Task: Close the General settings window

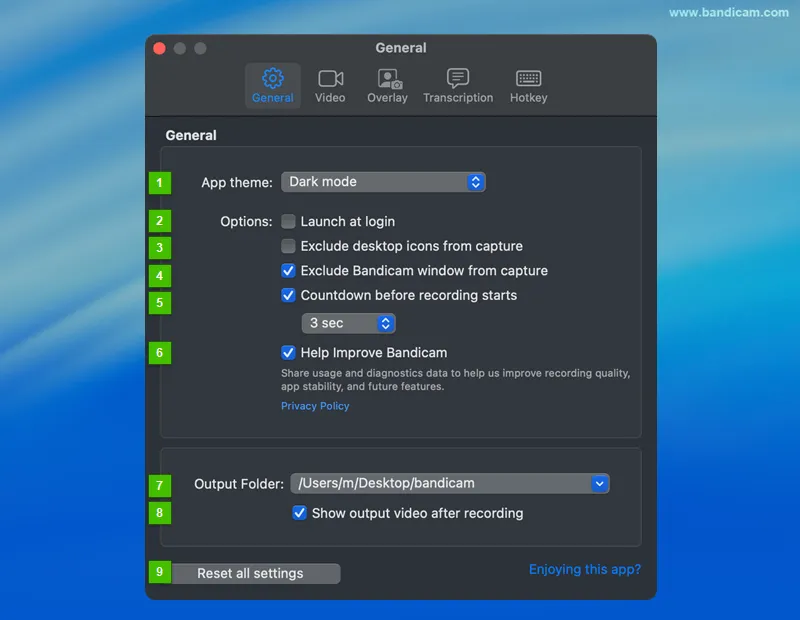Action: 159,48
